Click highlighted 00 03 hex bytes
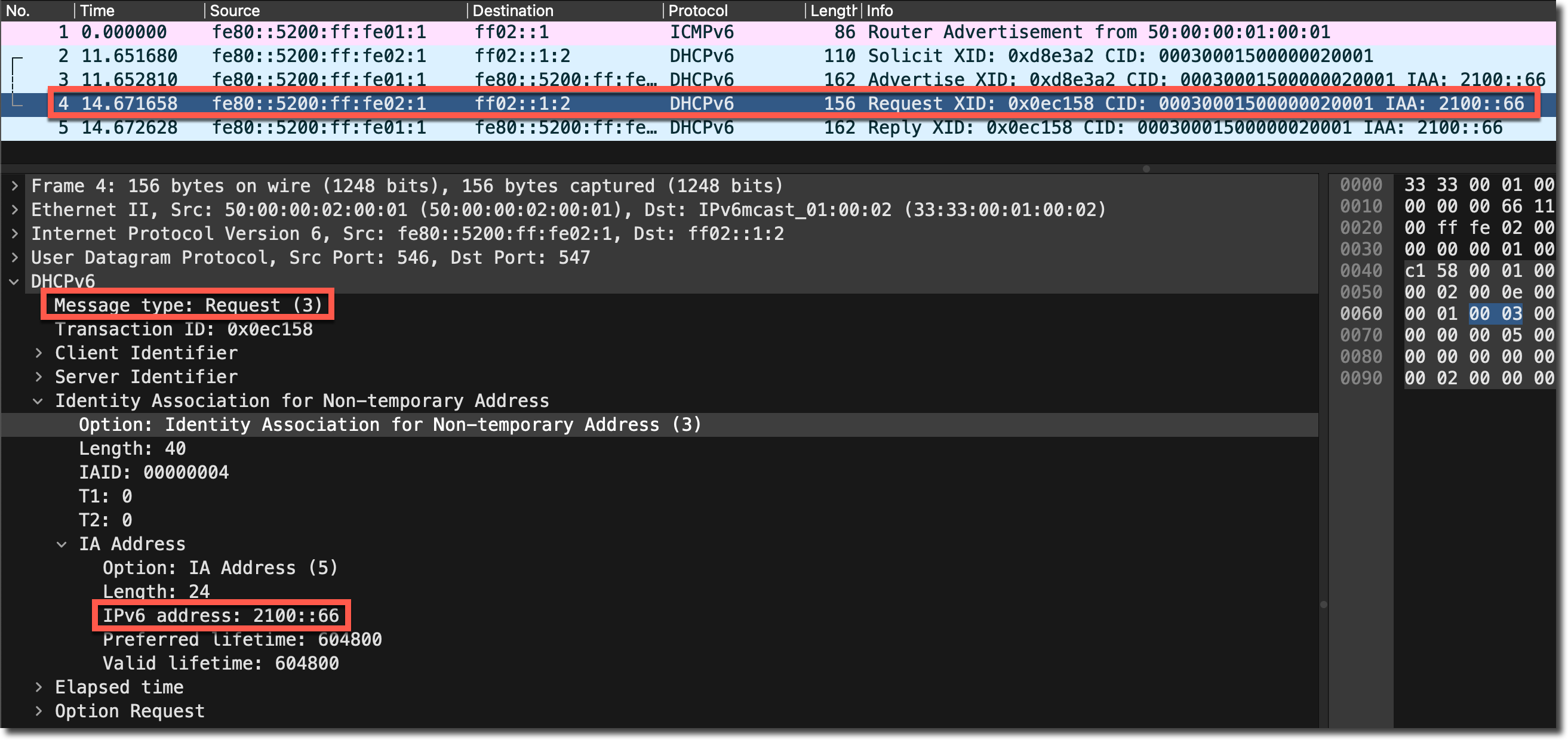This screenshot has width=1568, height=740. coord(1495,314)
